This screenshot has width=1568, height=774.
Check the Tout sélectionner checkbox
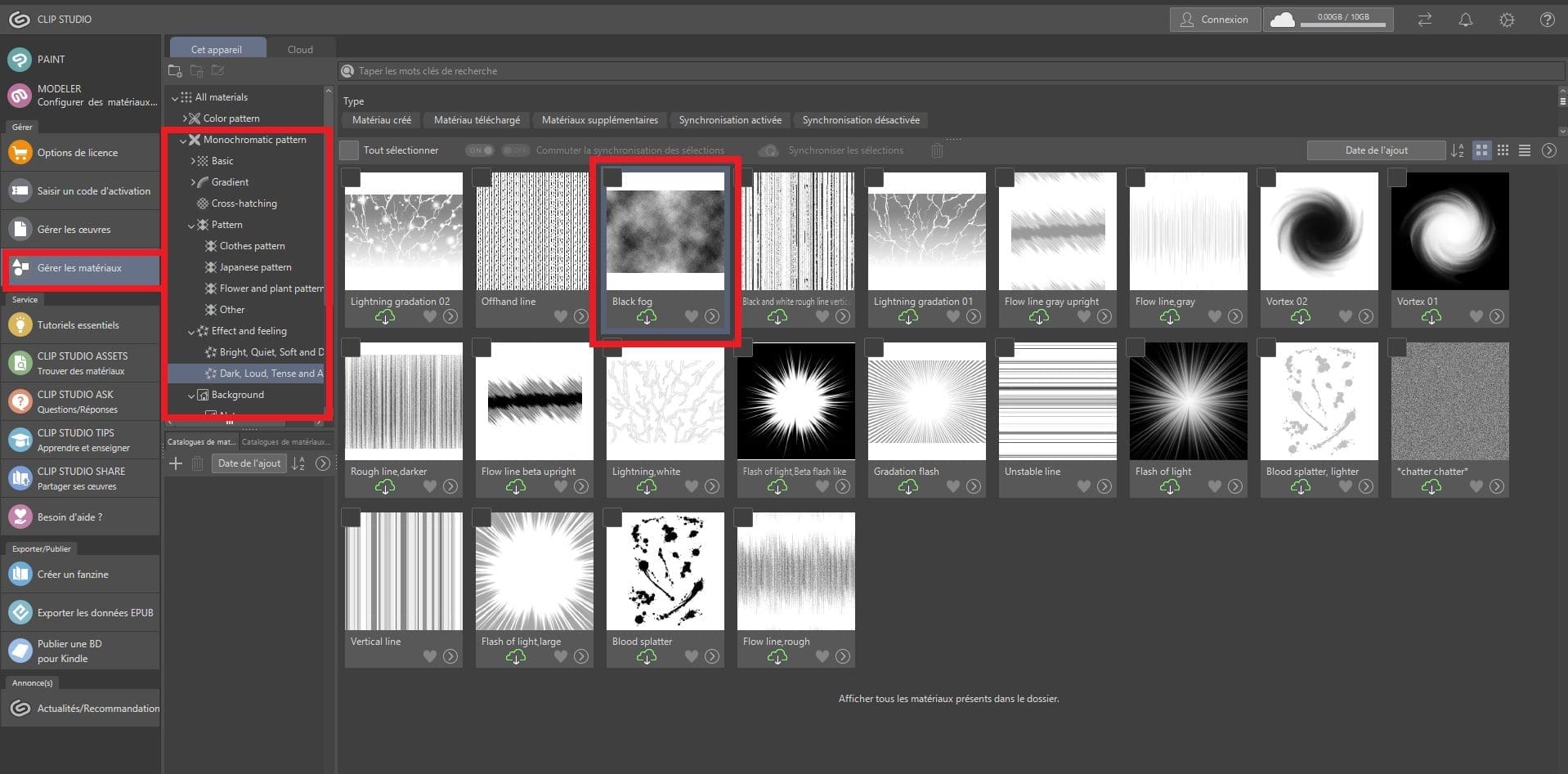point(349,150)
